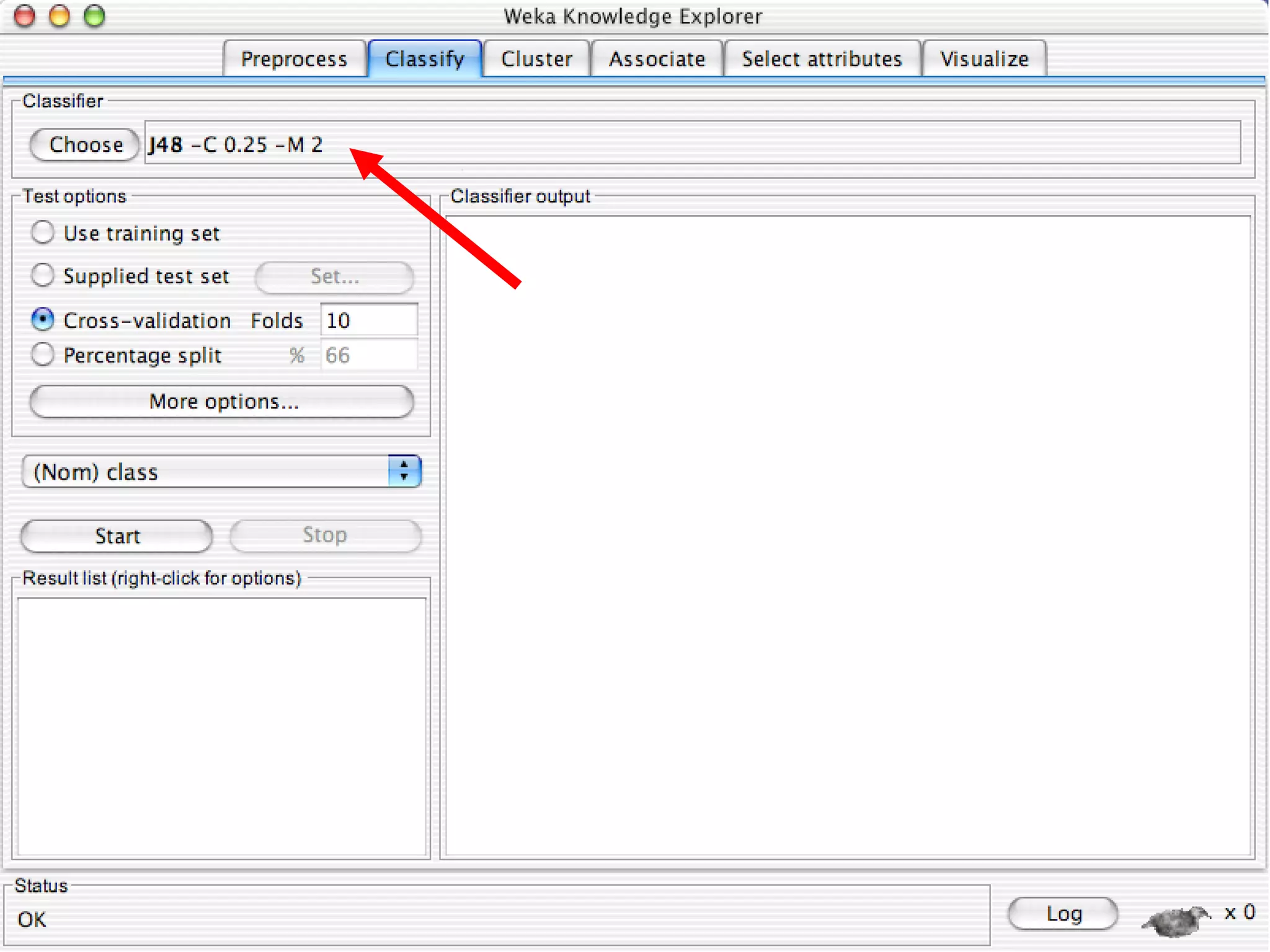Click the Weka bird status icon
The width and height of the screenshot is (1270, 952).
pos(1175,919)
